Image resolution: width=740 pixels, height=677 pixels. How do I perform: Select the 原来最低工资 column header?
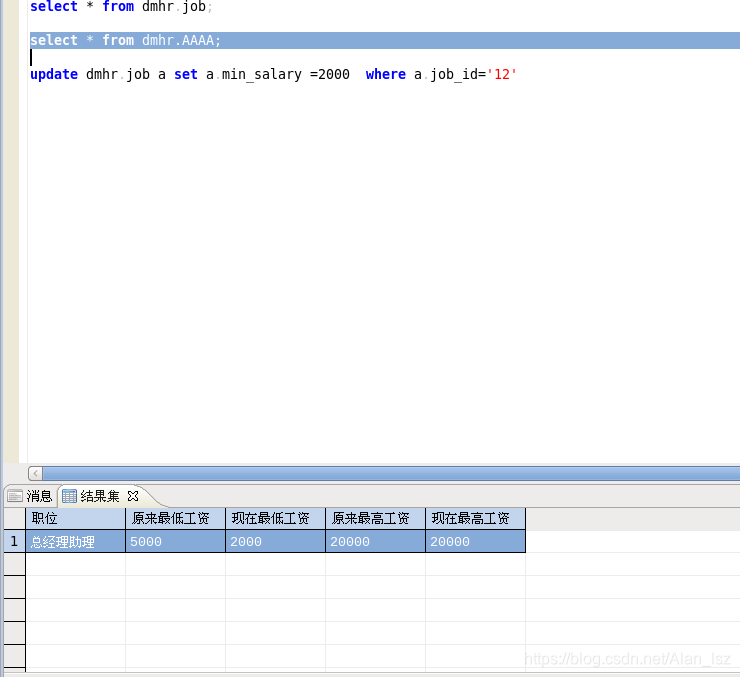[x=176, y=518]
